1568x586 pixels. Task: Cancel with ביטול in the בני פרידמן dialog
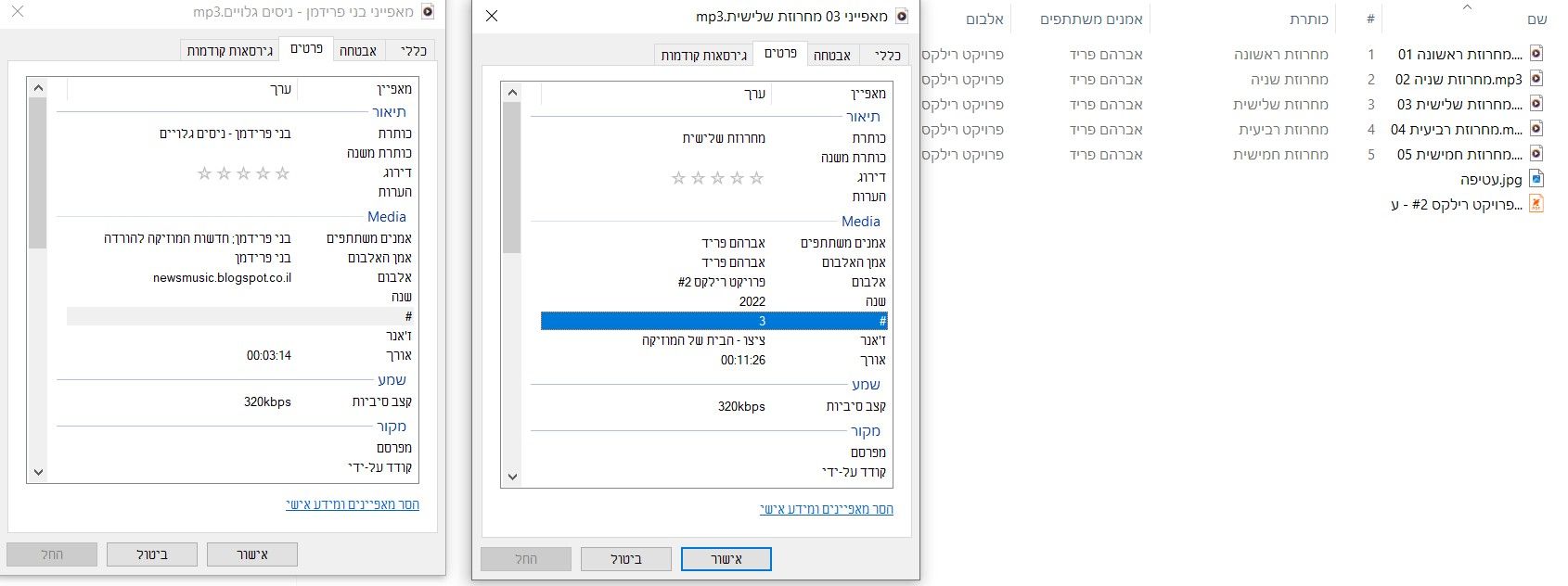click(x=152, y=554)
